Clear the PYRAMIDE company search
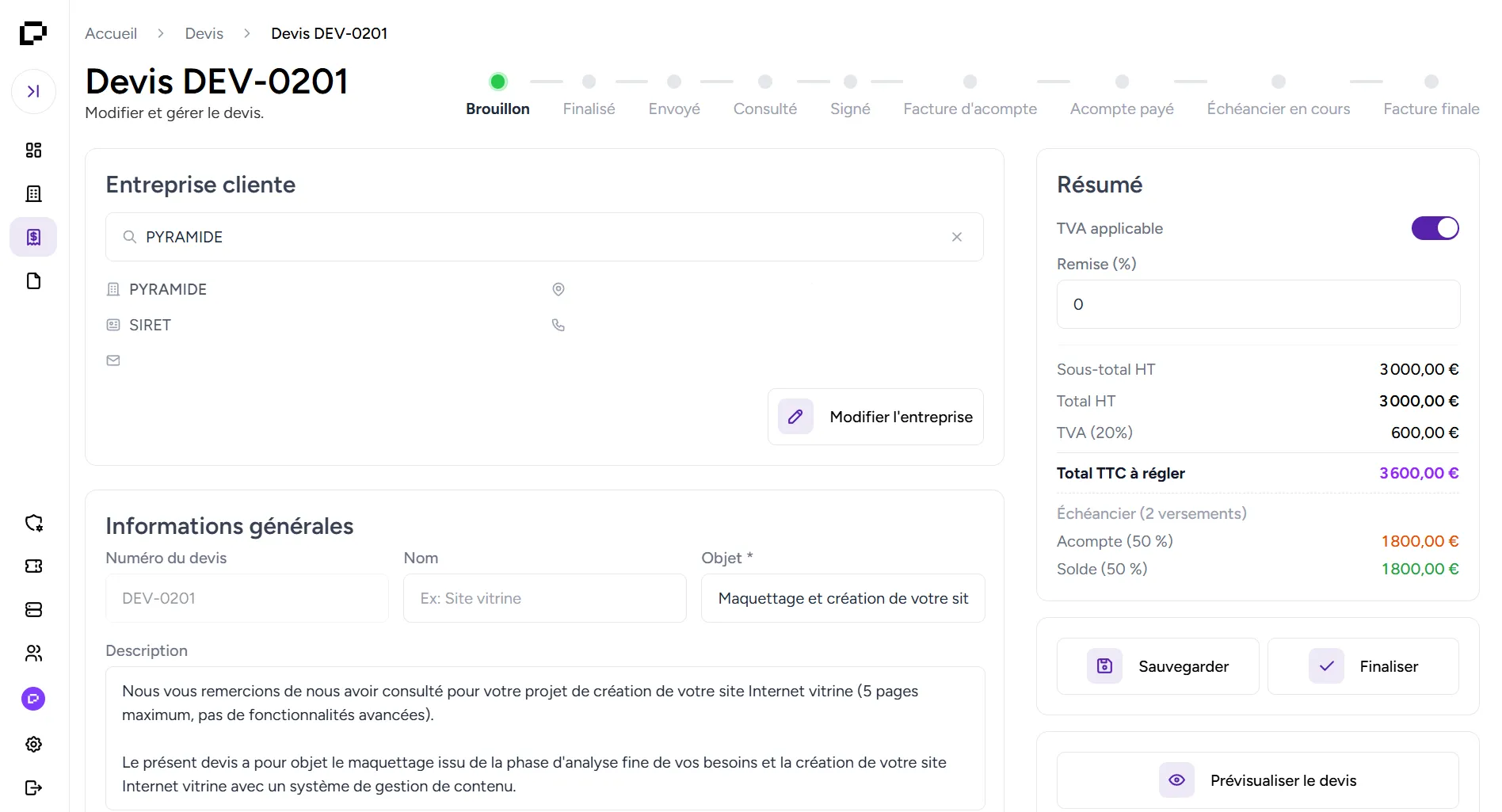Image resolution: width=1502 pixels, height=812 pixels. pos(957,237)
